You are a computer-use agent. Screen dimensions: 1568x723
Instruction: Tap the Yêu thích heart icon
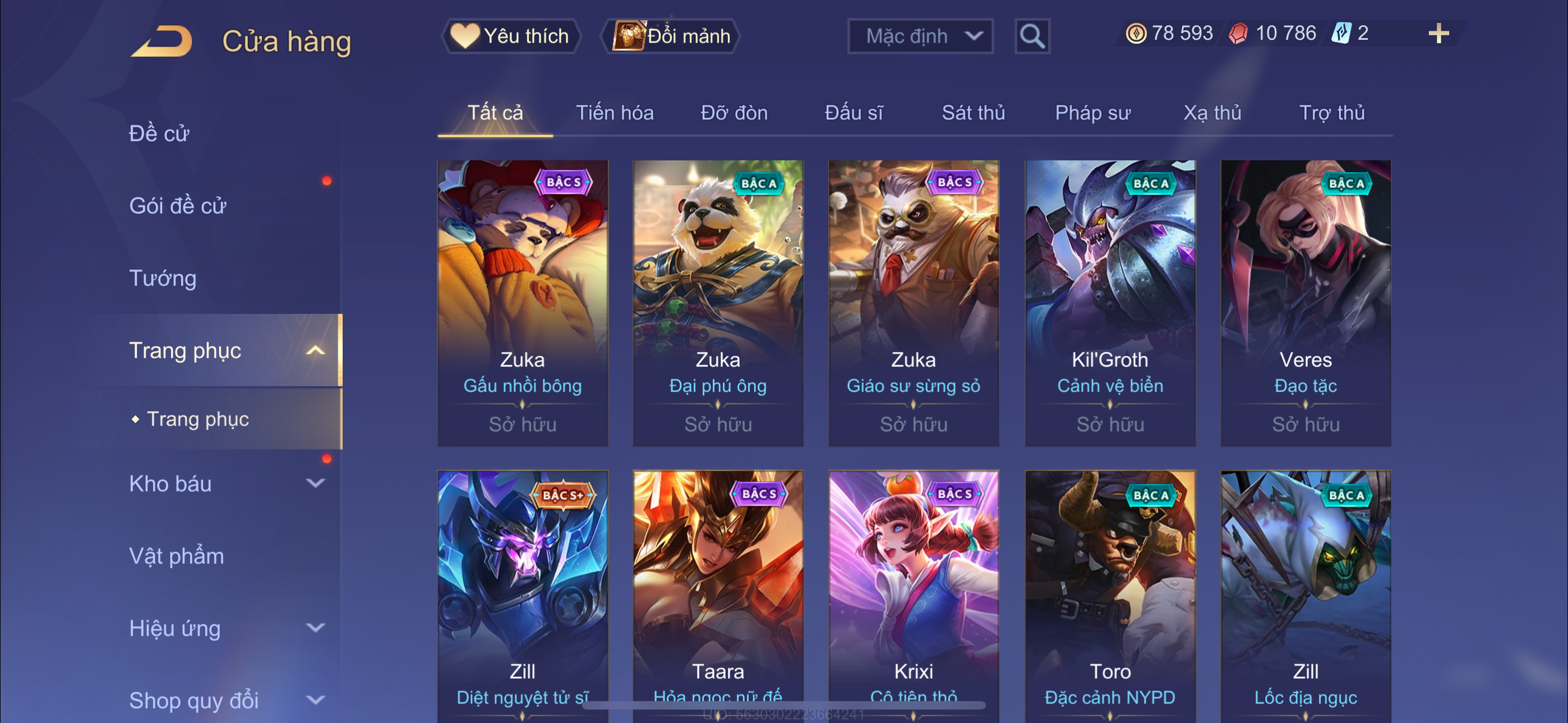464,36
